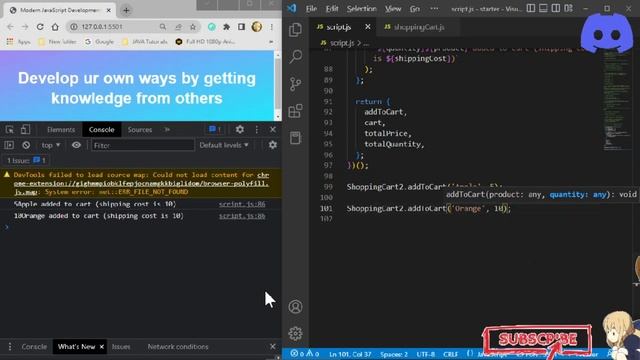This screenshot has height=360, width=640.
Task: Select the bottom drawer Console tab
Action: [x=34, y=347]
